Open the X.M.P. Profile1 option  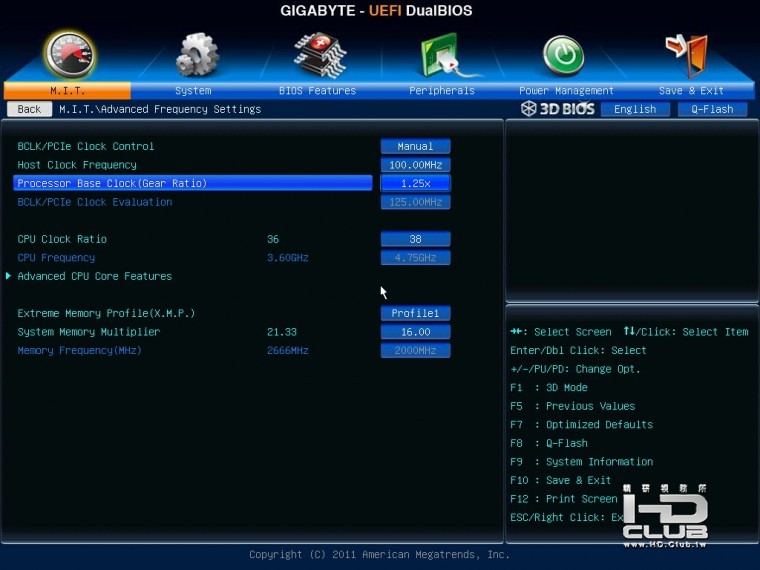pyautogui.click(x=415, y=313)
